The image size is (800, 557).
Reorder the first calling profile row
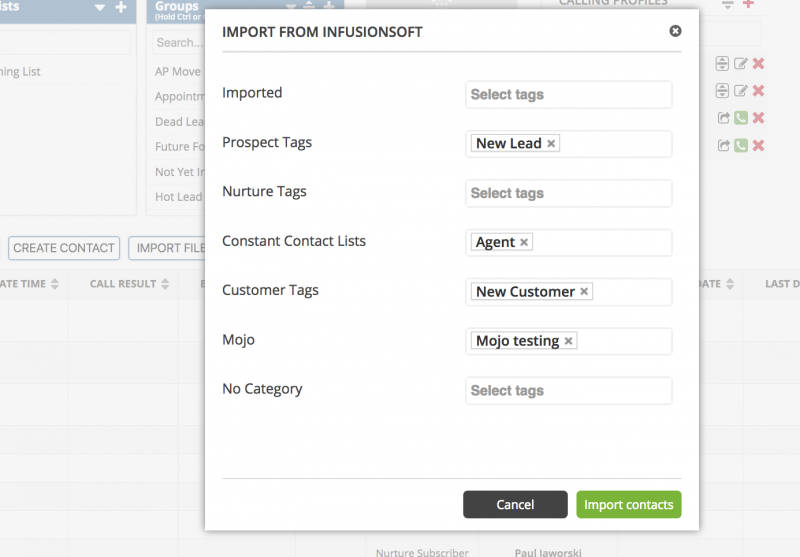click(722, 63)
